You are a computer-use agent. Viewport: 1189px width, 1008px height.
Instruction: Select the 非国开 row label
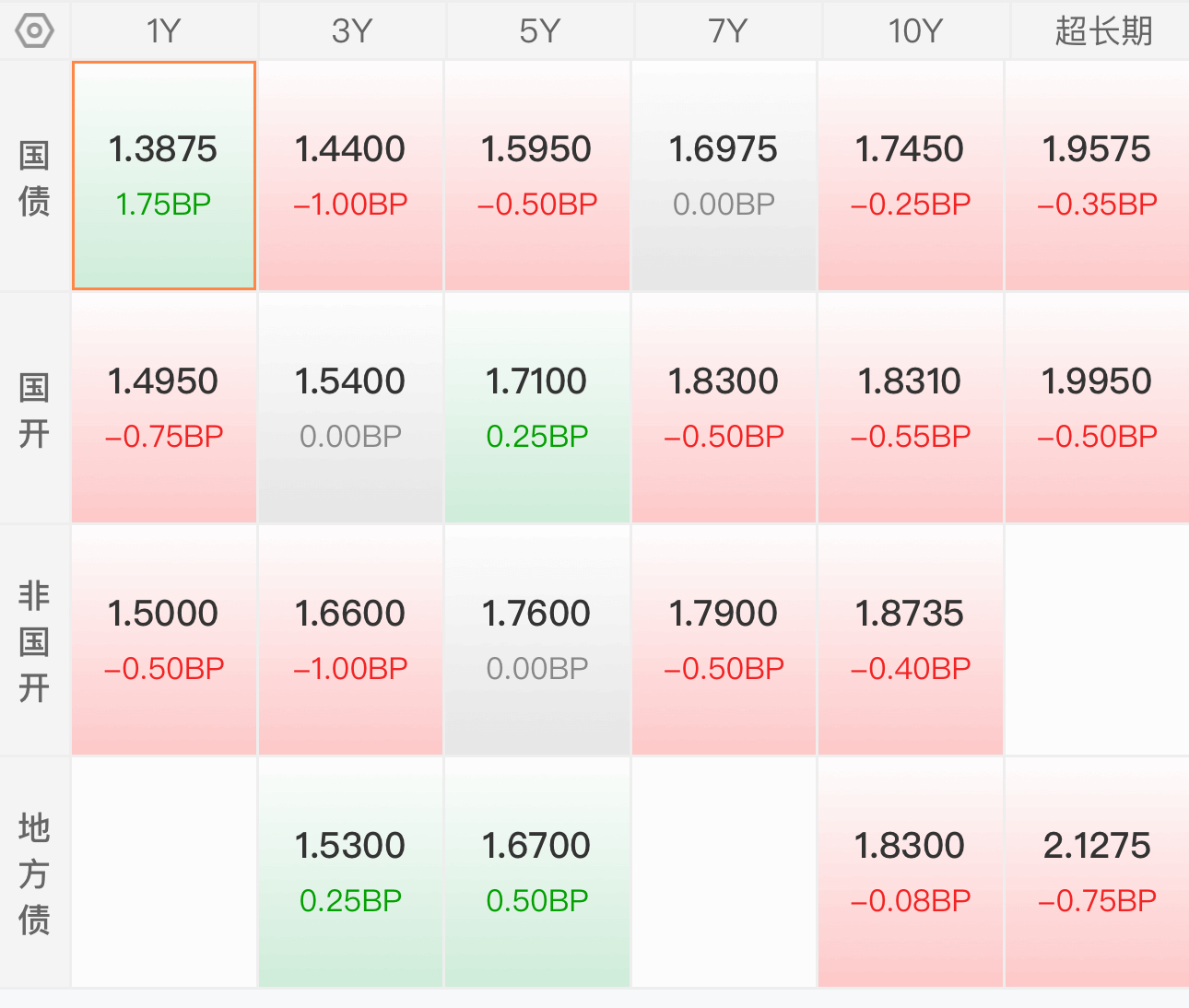(x=34, y=641)
